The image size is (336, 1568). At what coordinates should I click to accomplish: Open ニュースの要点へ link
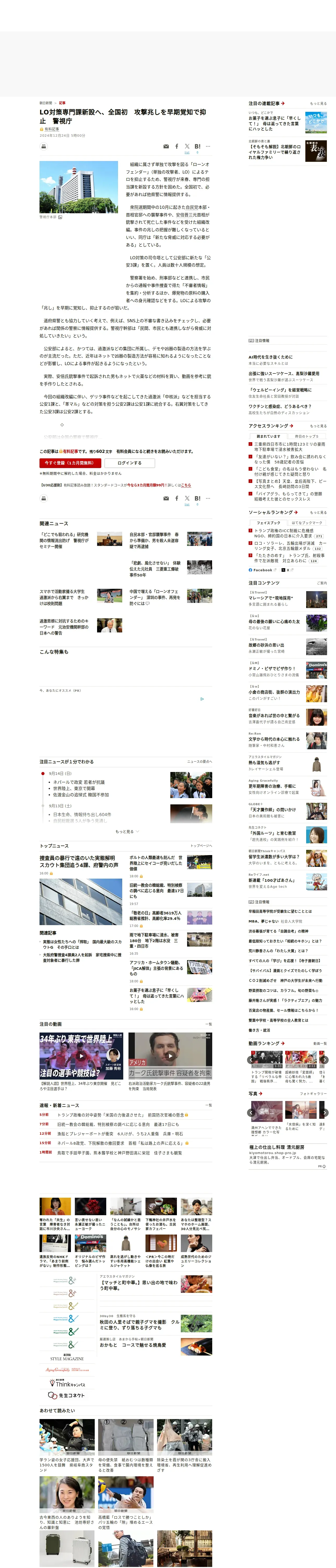pyautogui.click(x=199, y=762)
